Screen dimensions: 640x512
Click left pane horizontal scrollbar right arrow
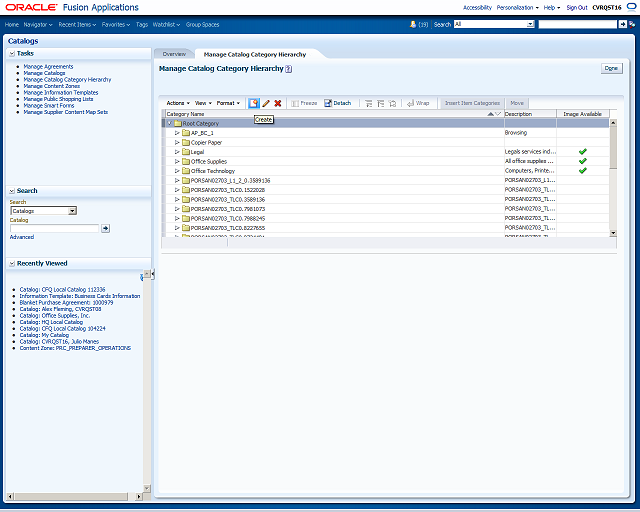click(139, 496)
